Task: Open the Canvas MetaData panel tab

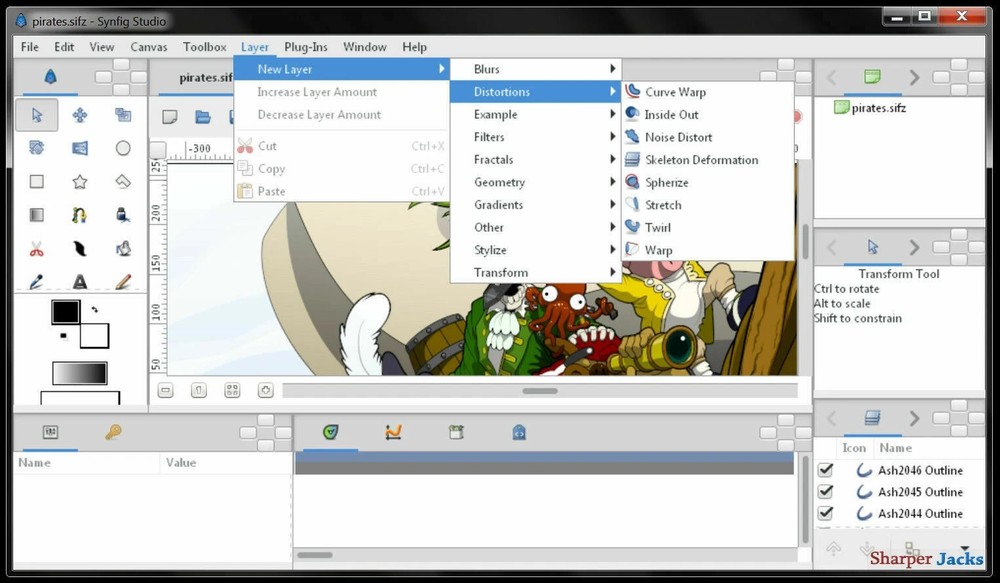Action: pos(456,432)
